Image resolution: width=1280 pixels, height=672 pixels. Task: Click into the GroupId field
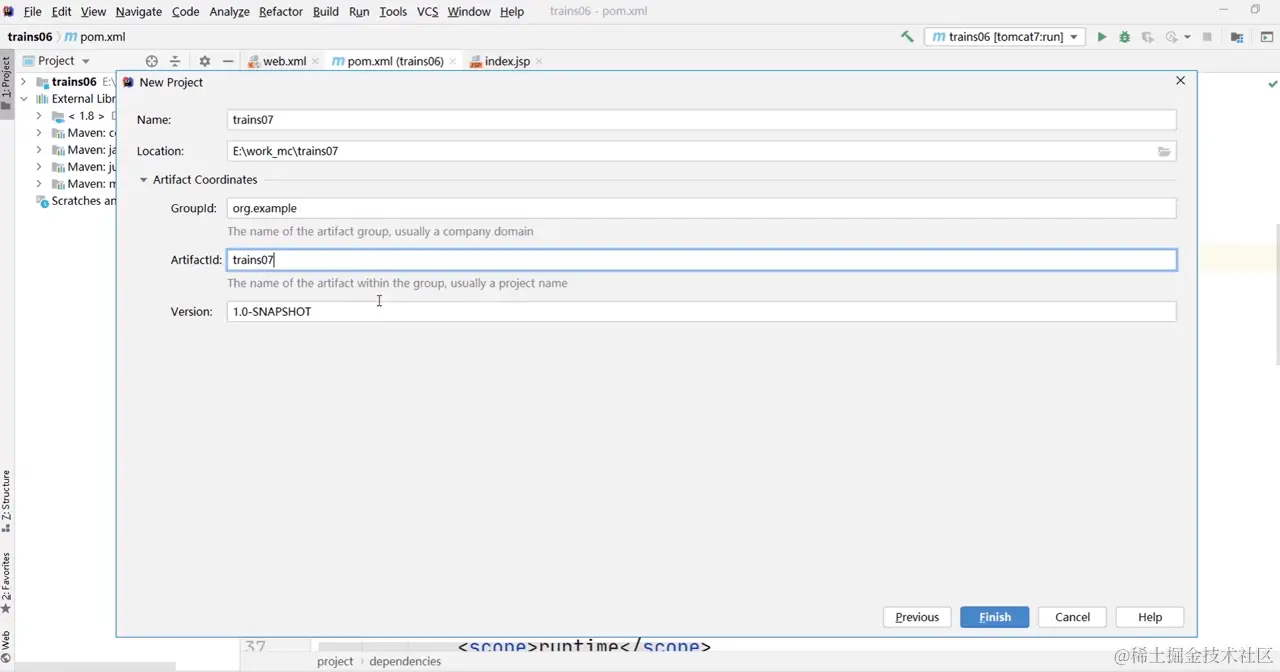click(701, 208)
